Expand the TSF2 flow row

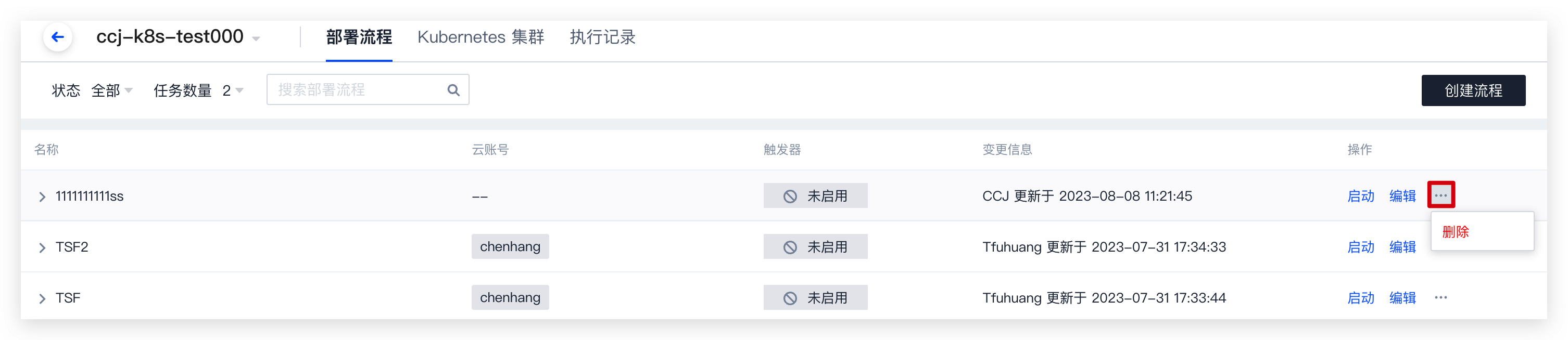tap(42, 247)
